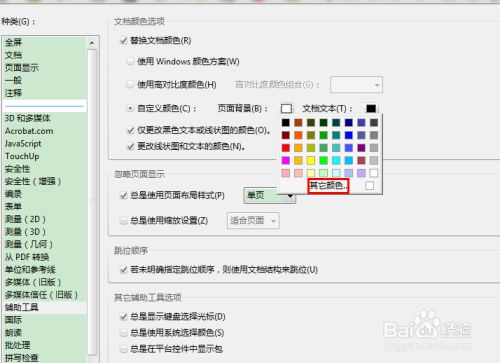The width and height of the screenshot is (500, 363).
Task: Open the 高对比度颜色组合(G) dropdown
Action: (x=356, y=85)
